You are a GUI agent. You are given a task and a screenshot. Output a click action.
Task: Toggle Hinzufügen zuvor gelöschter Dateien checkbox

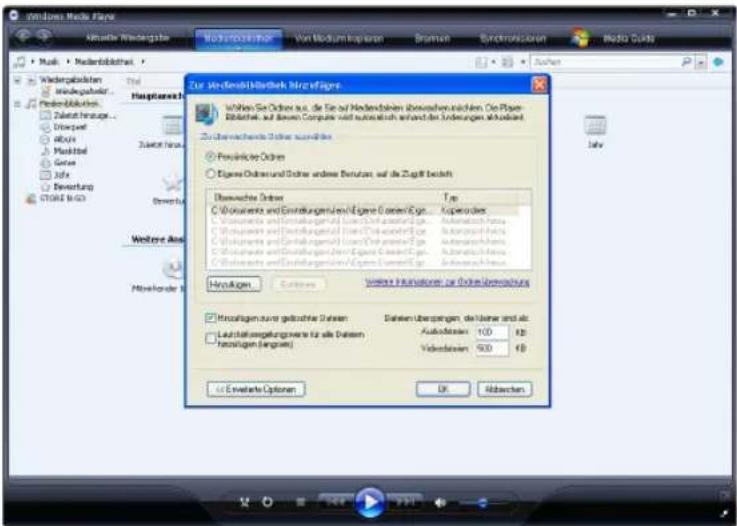[211, 318]
